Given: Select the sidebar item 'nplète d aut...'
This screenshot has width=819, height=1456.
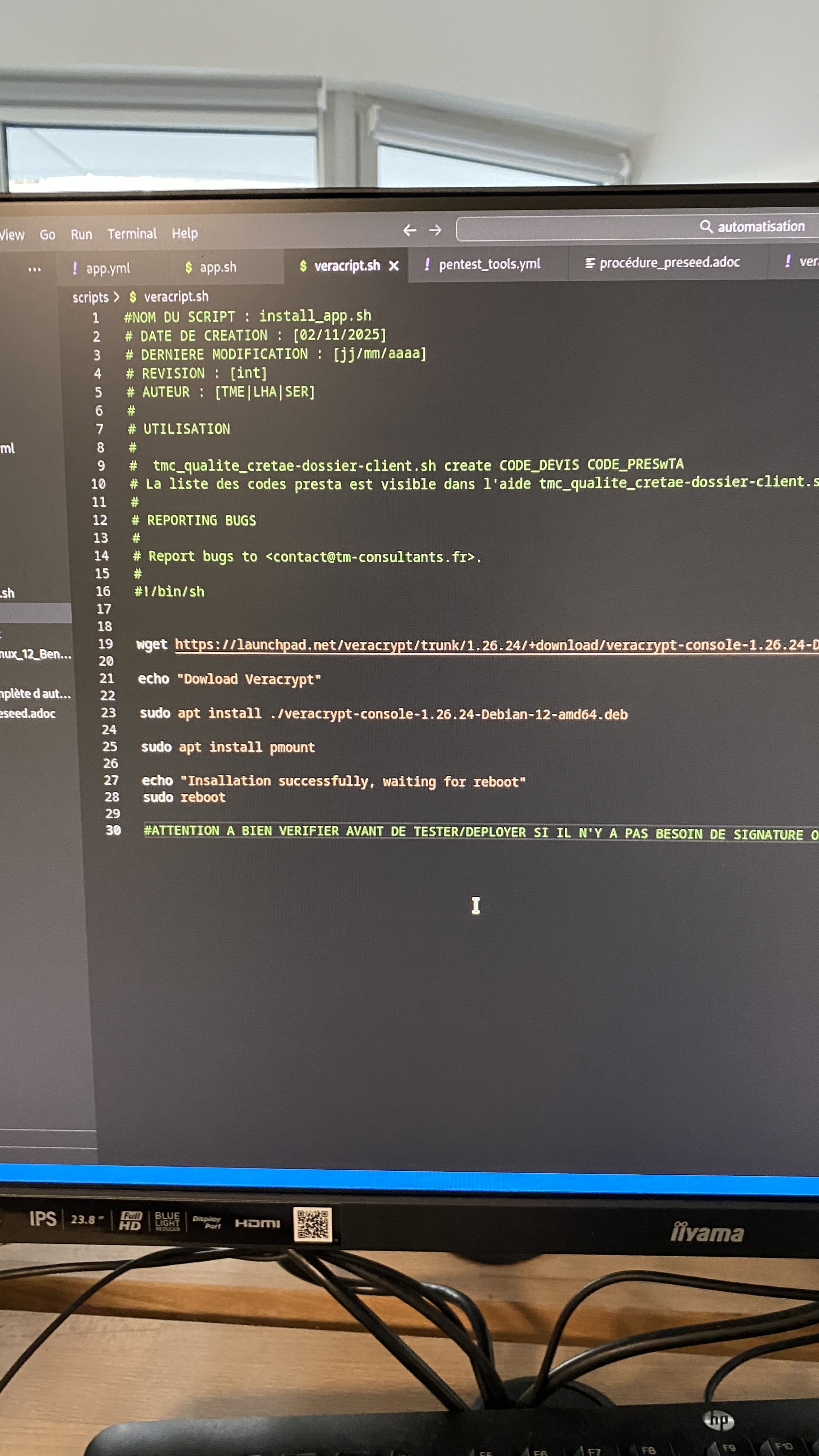Looking at the screenshot, I should pos(35,694).
